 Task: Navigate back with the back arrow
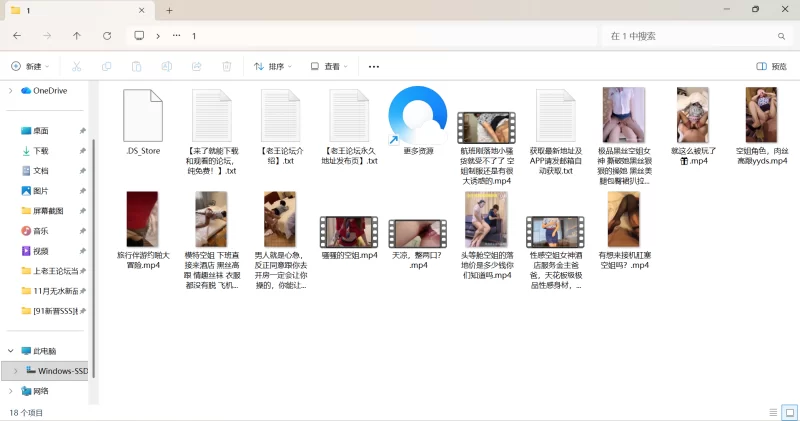(x=17, y=36)
